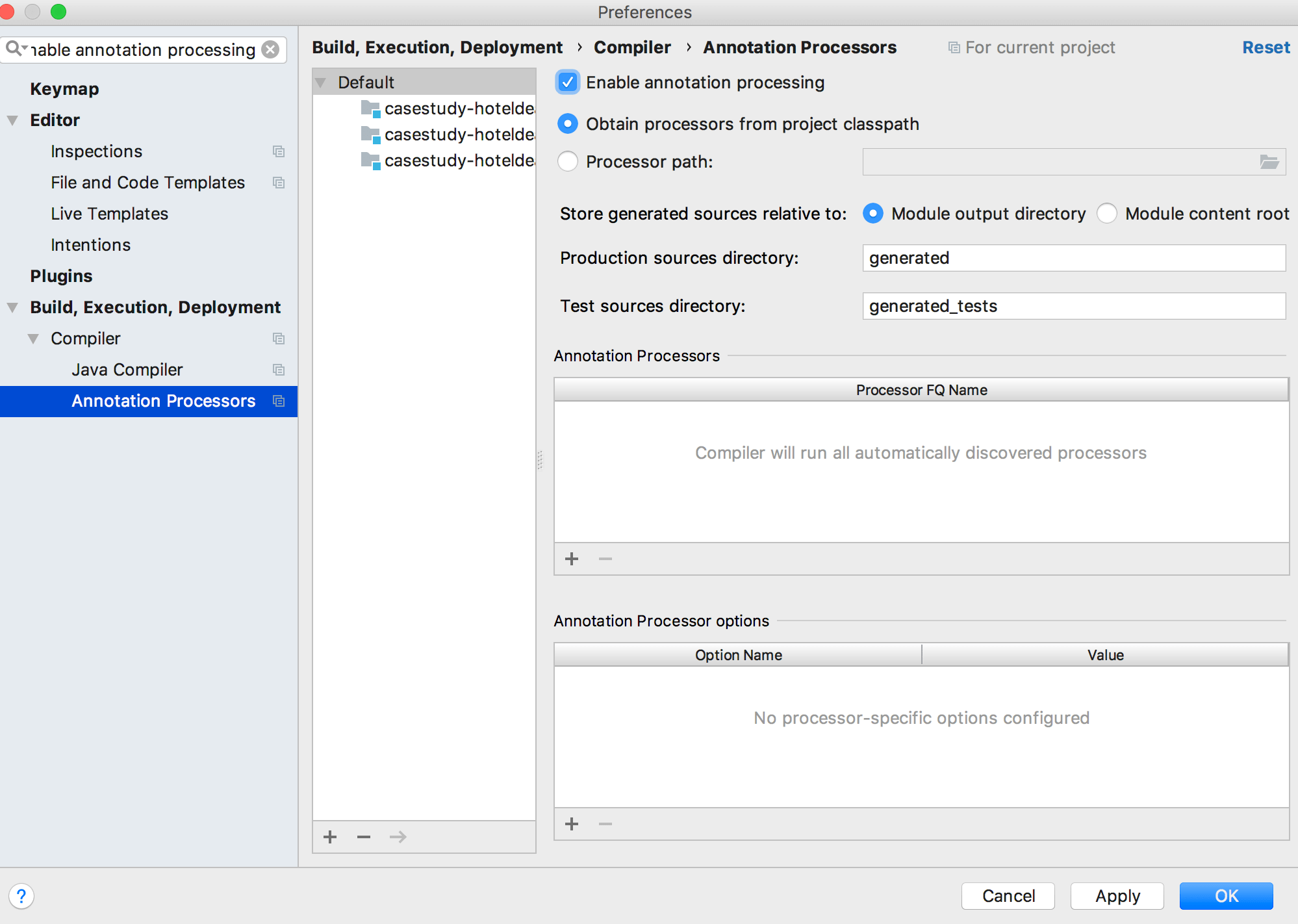1298x924 pixels.
Task: Click project-level icon beside Java Compiler
Action: click(x=279, y=370)
